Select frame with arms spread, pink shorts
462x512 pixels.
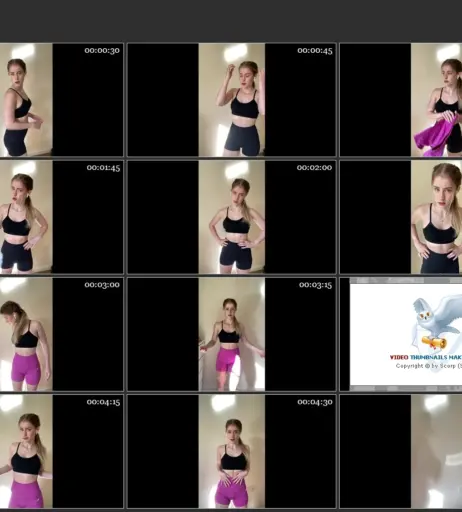[x=232, y=334]
